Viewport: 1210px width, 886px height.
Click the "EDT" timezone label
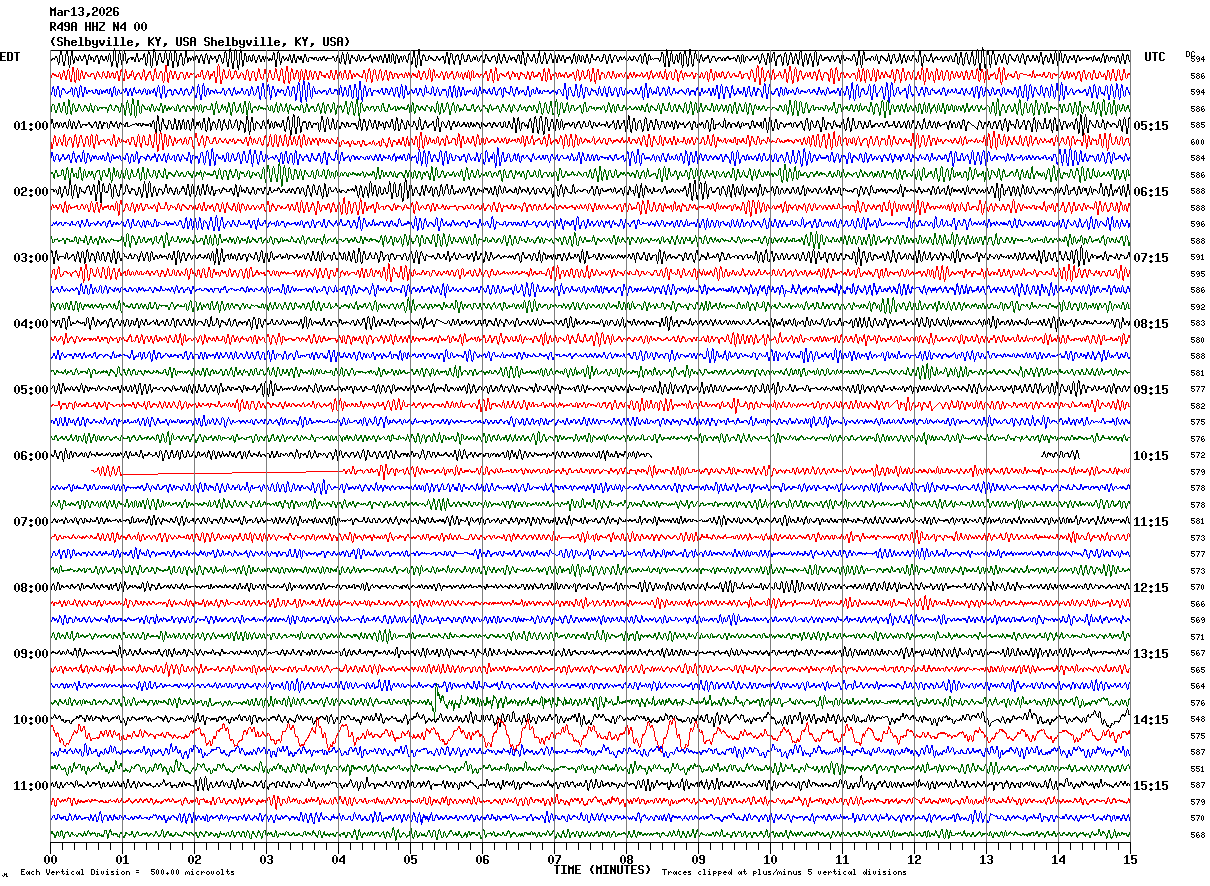point(10,57)
